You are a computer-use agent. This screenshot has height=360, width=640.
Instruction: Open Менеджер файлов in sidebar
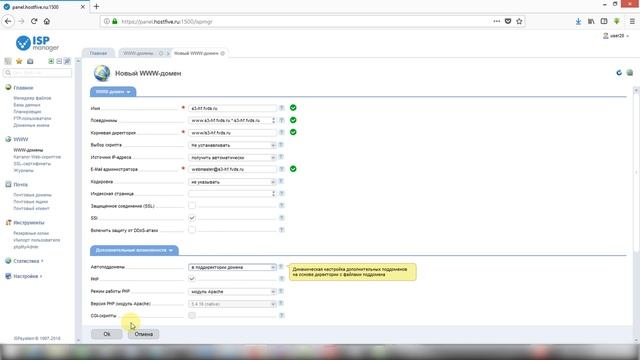(x=32, y=98)
